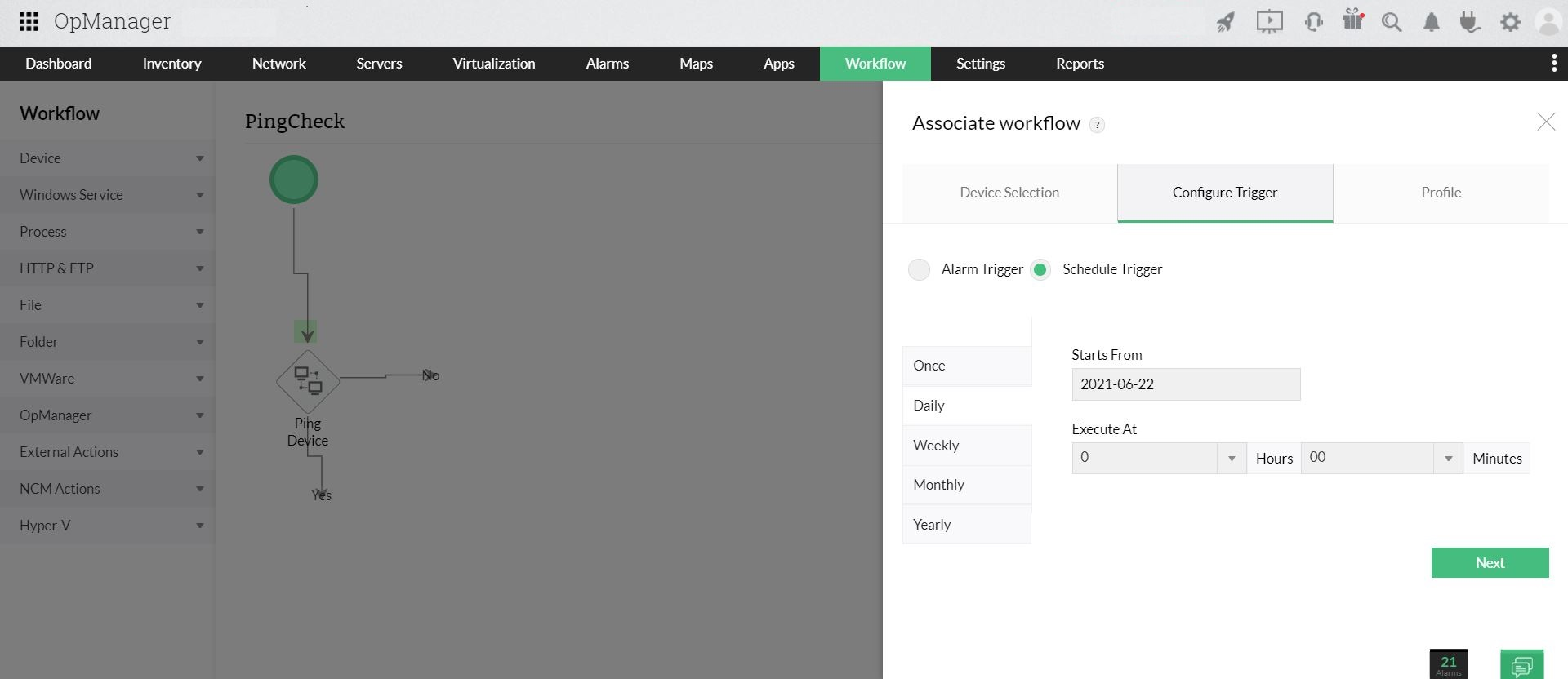Screen dimensions: 1568x679
Task: Select the Yearly schedule option
Action: 967,525
